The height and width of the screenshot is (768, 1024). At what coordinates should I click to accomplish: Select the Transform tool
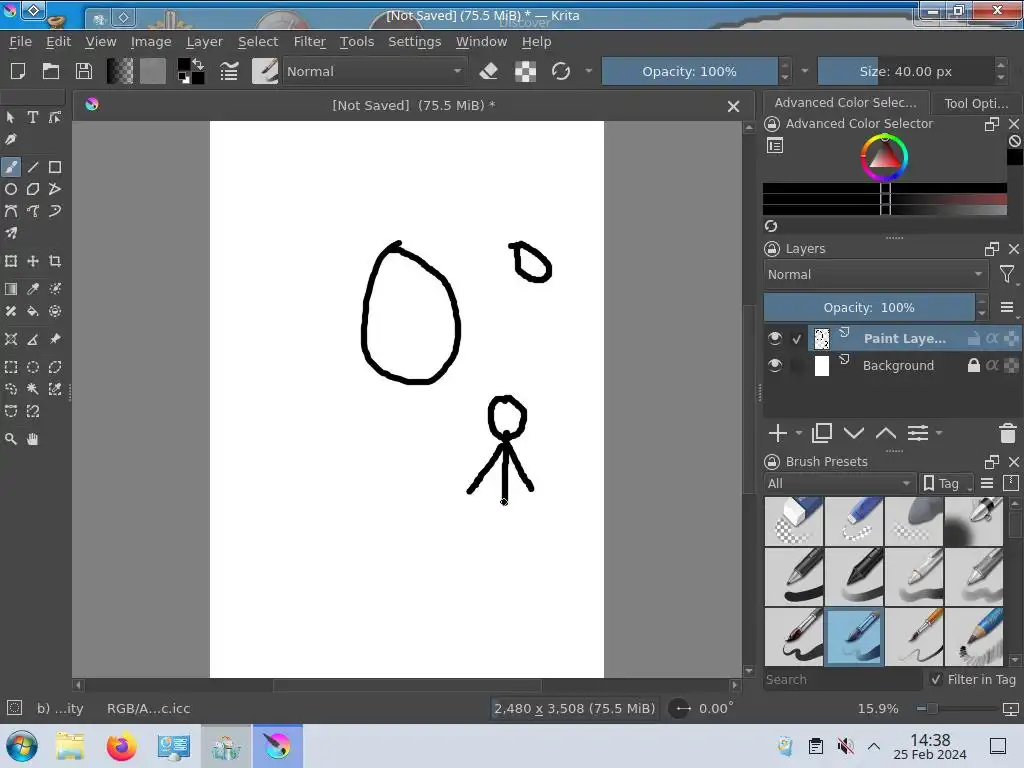(11, 261)
